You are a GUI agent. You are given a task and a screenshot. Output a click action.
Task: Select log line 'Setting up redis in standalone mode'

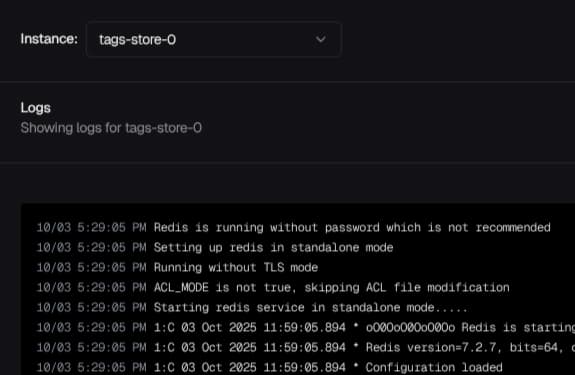click(x=215, y=247)
